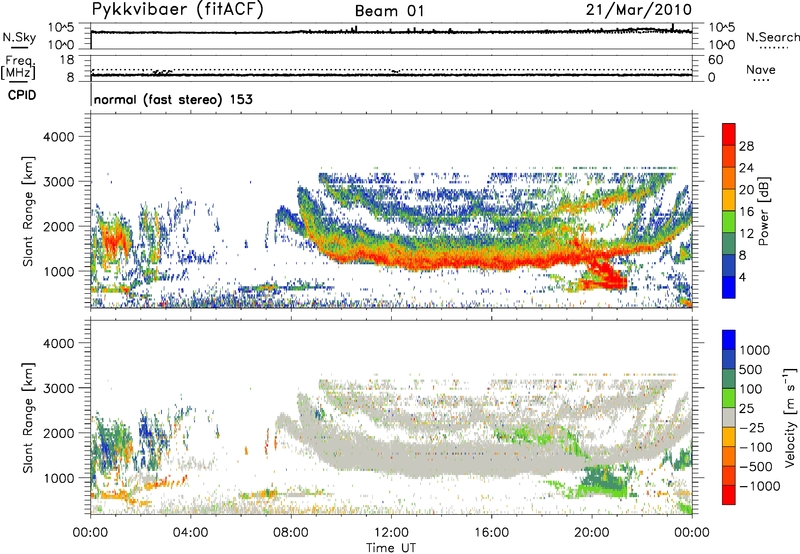Click the date '21/Mar/2010'
Image resolution: width=800 pixels, height=554 pixels.
point(638,10)
